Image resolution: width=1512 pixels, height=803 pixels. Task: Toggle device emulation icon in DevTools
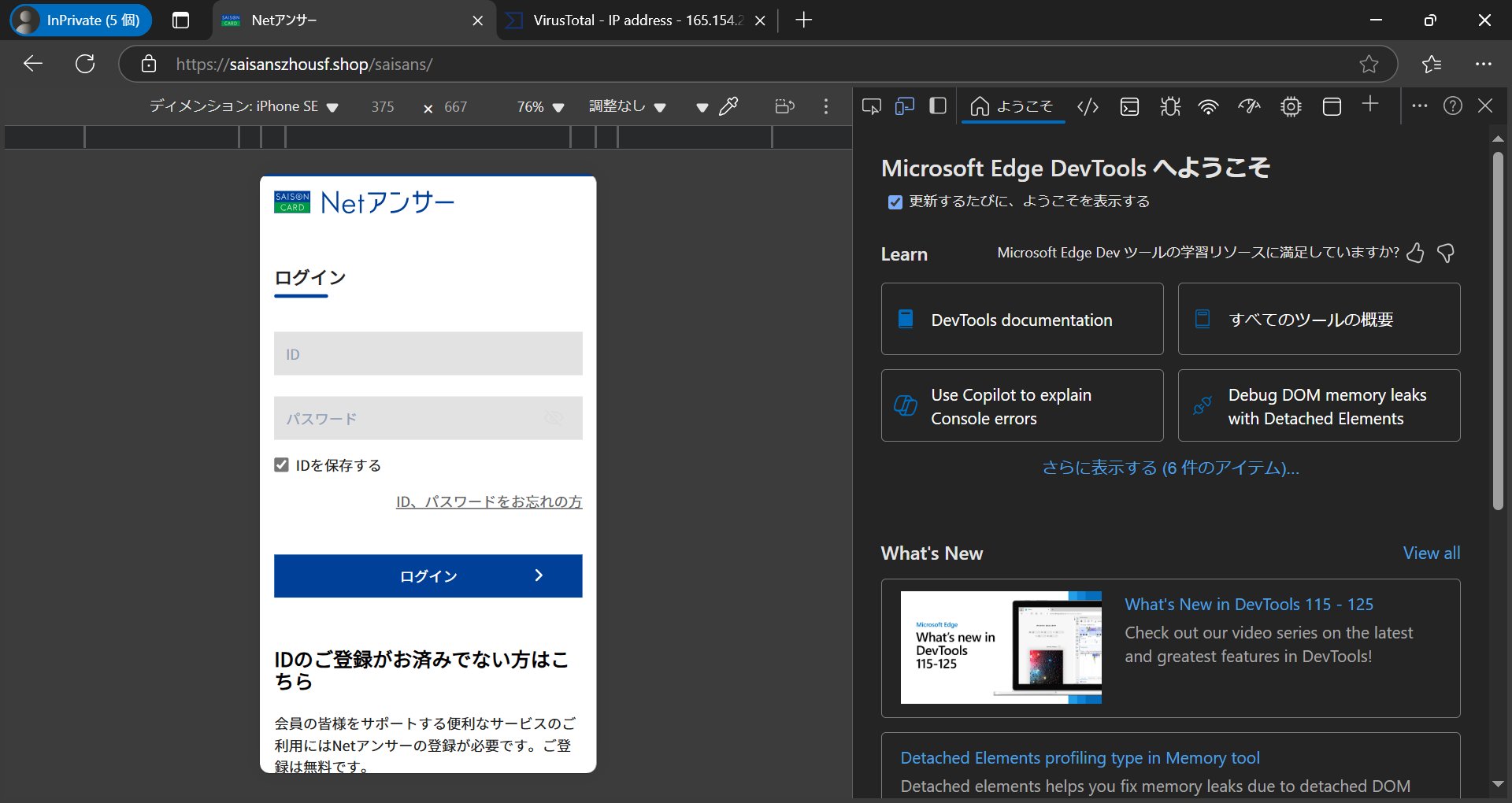pyautogui.click(x=904, y=106)
